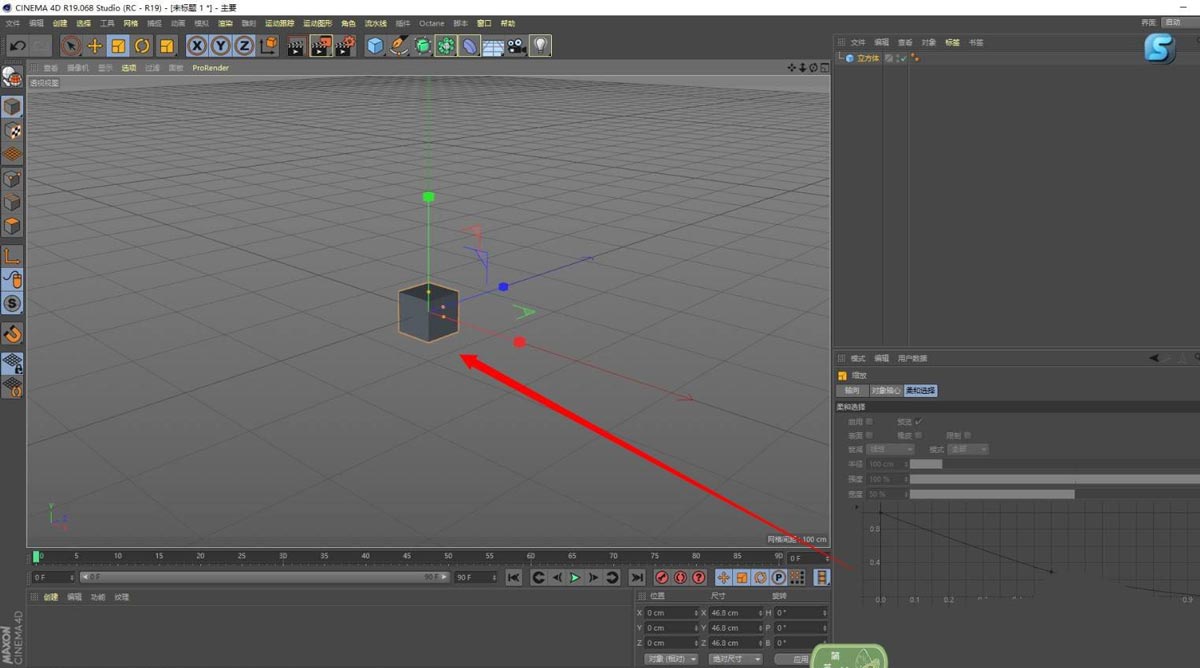This screenshot has width=1200, height=668.
Task: Open the 衰减 falloff dropdown
Action: 890,450
